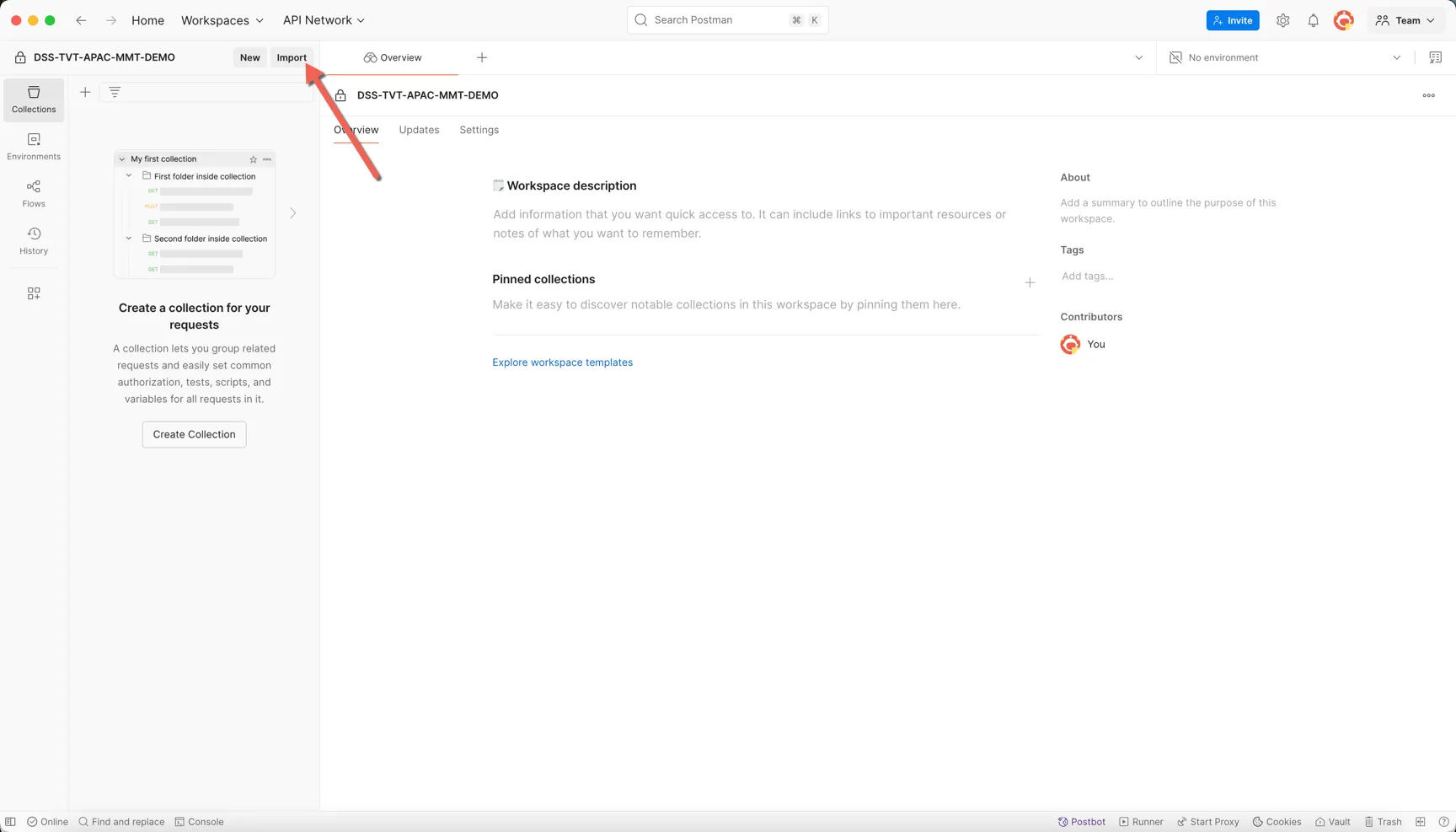Open the Settings gear icon
Viewport: 1456px width, 832px height.
[1282, 20]
